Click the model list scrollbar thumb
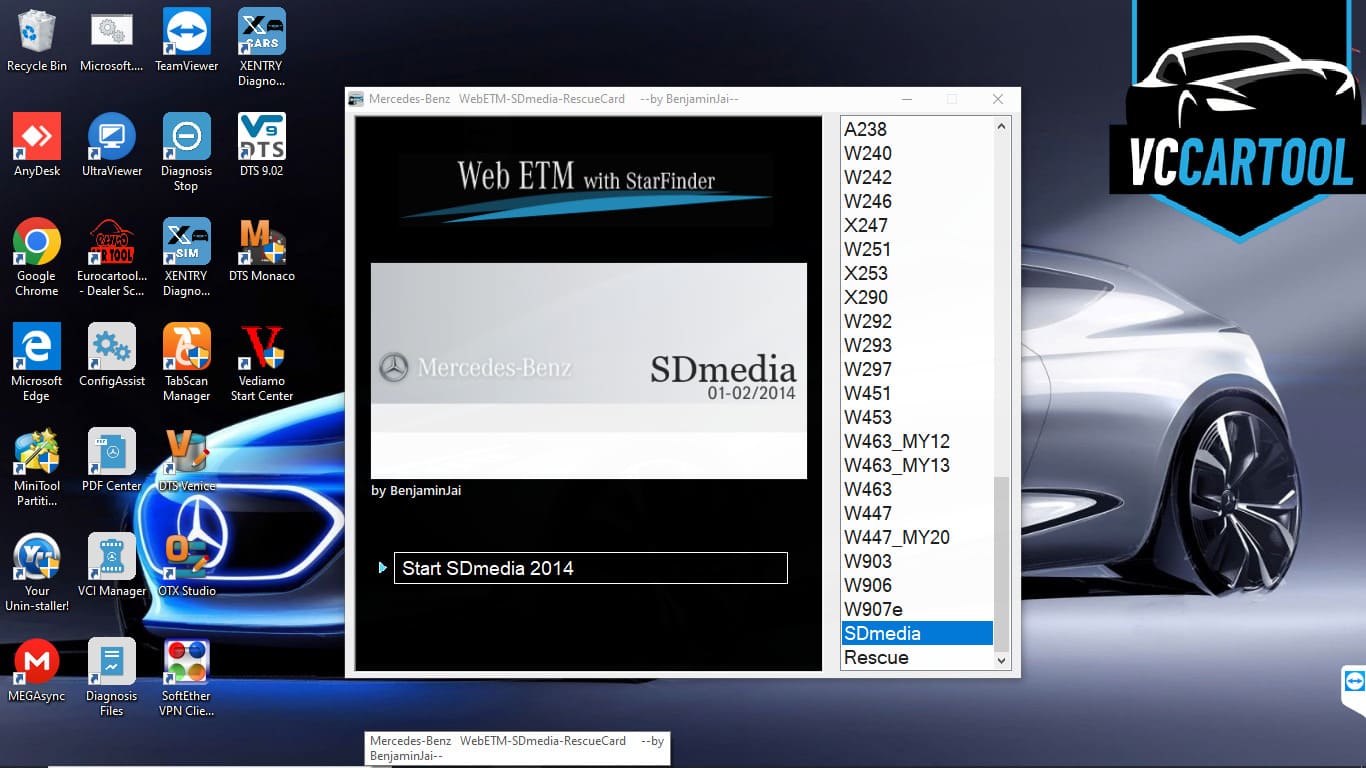The height and width of the screenshot is (768, 1366). pos(1002,563)
